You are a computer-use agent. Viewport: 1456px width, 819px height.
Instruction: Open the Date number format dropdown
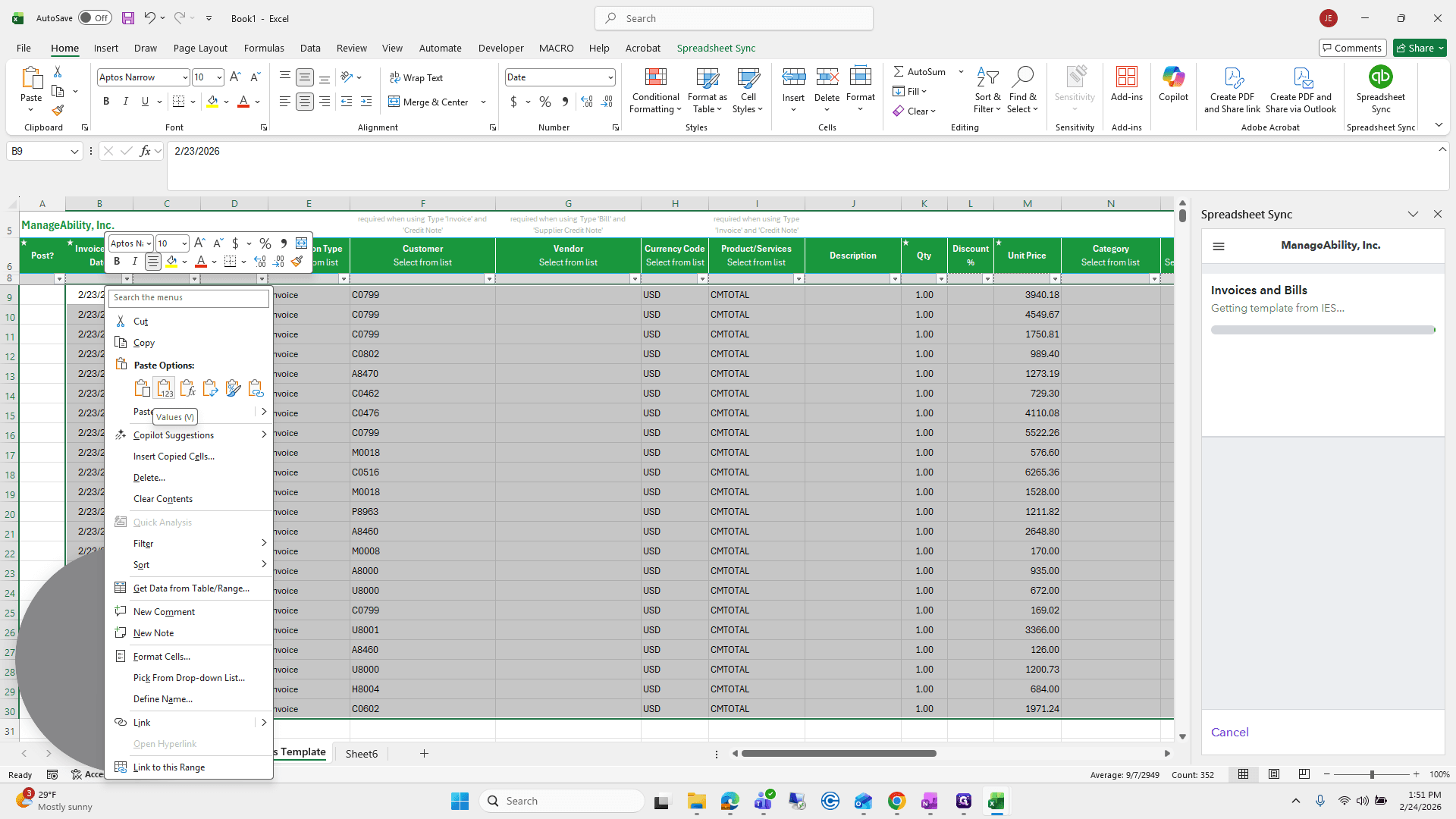pos(610,77)
